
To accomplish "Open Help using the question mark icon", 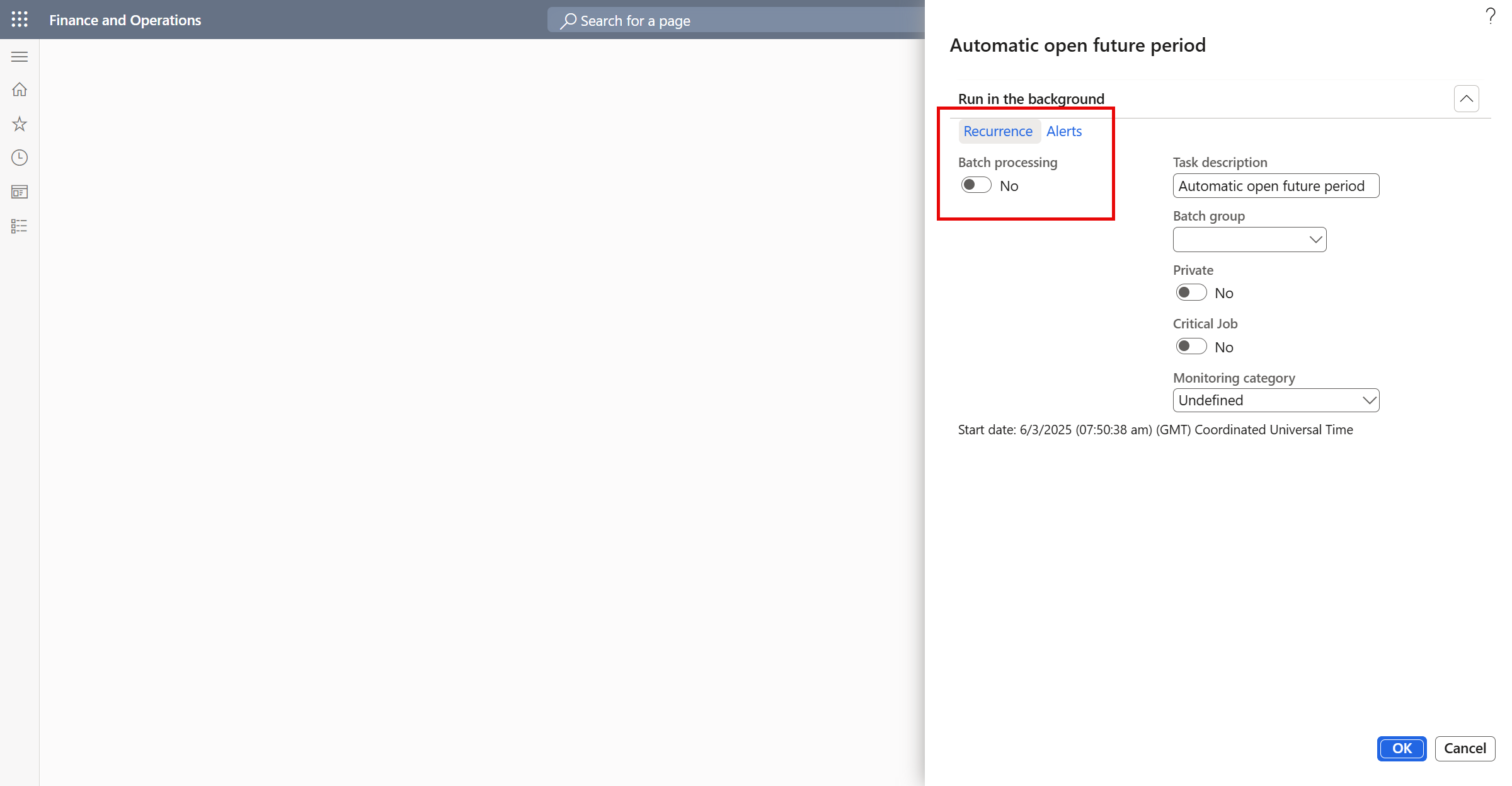I will pos(1490,16).
